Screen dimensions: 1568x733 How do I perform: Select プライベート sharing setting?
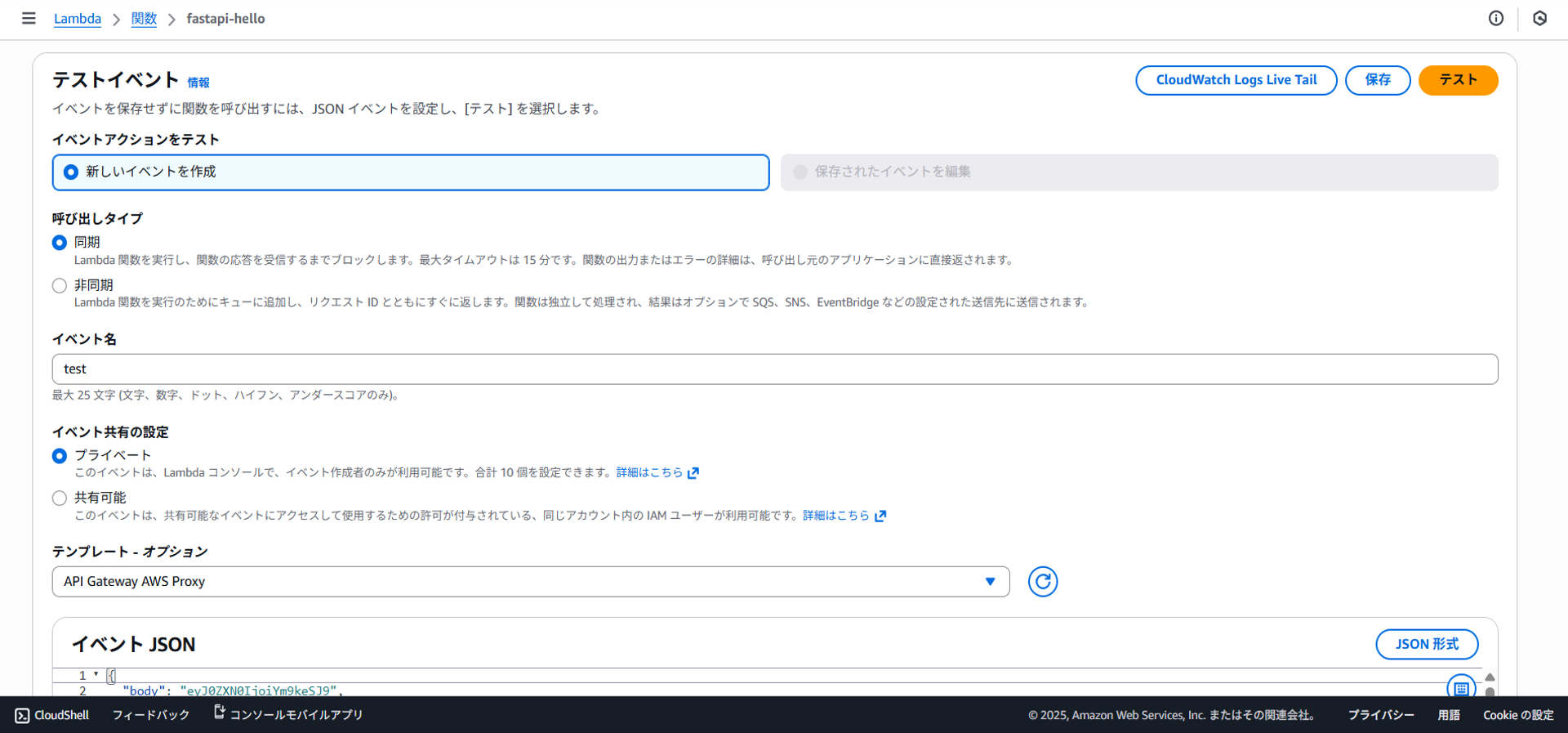point(60,456)
